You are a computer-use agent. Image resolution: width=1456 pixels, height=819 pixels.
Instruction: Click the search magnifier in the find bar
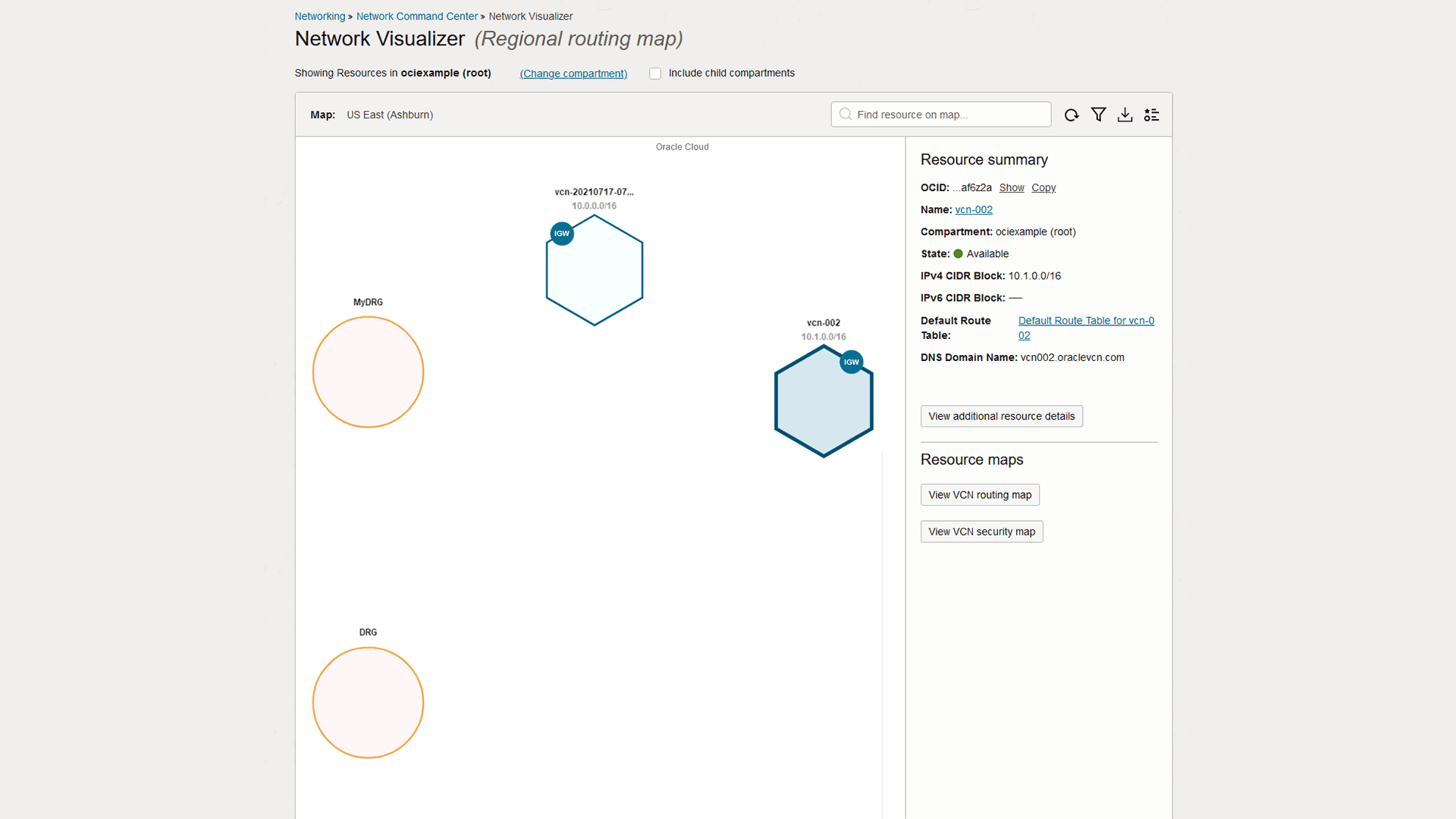(845, 115)
